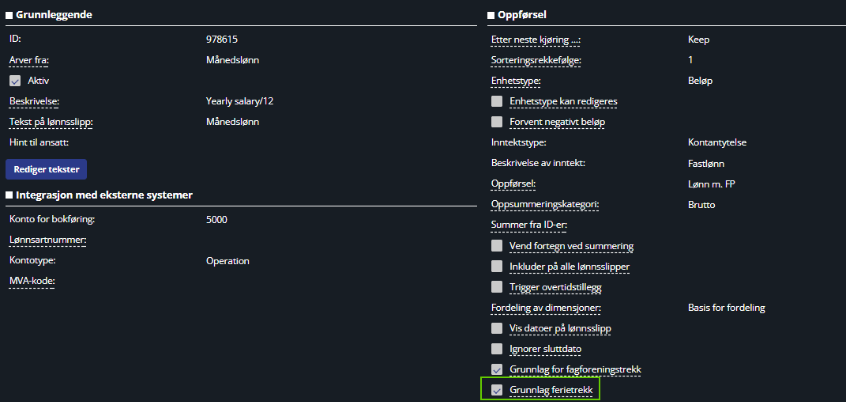Click the Rediger tekster button
The width and height of the screenshot is (846, 402).
pyautogui.click(x=46, y=169)
